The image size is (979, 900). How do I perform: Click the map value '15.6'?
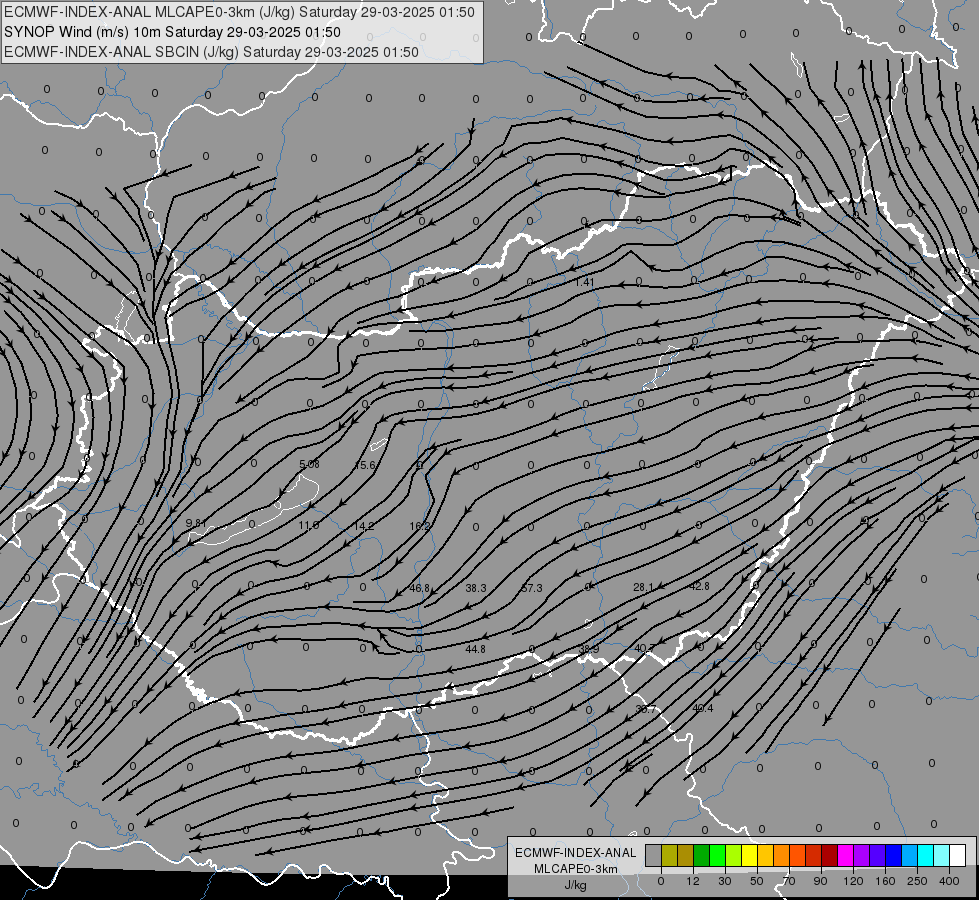[365, 465]
